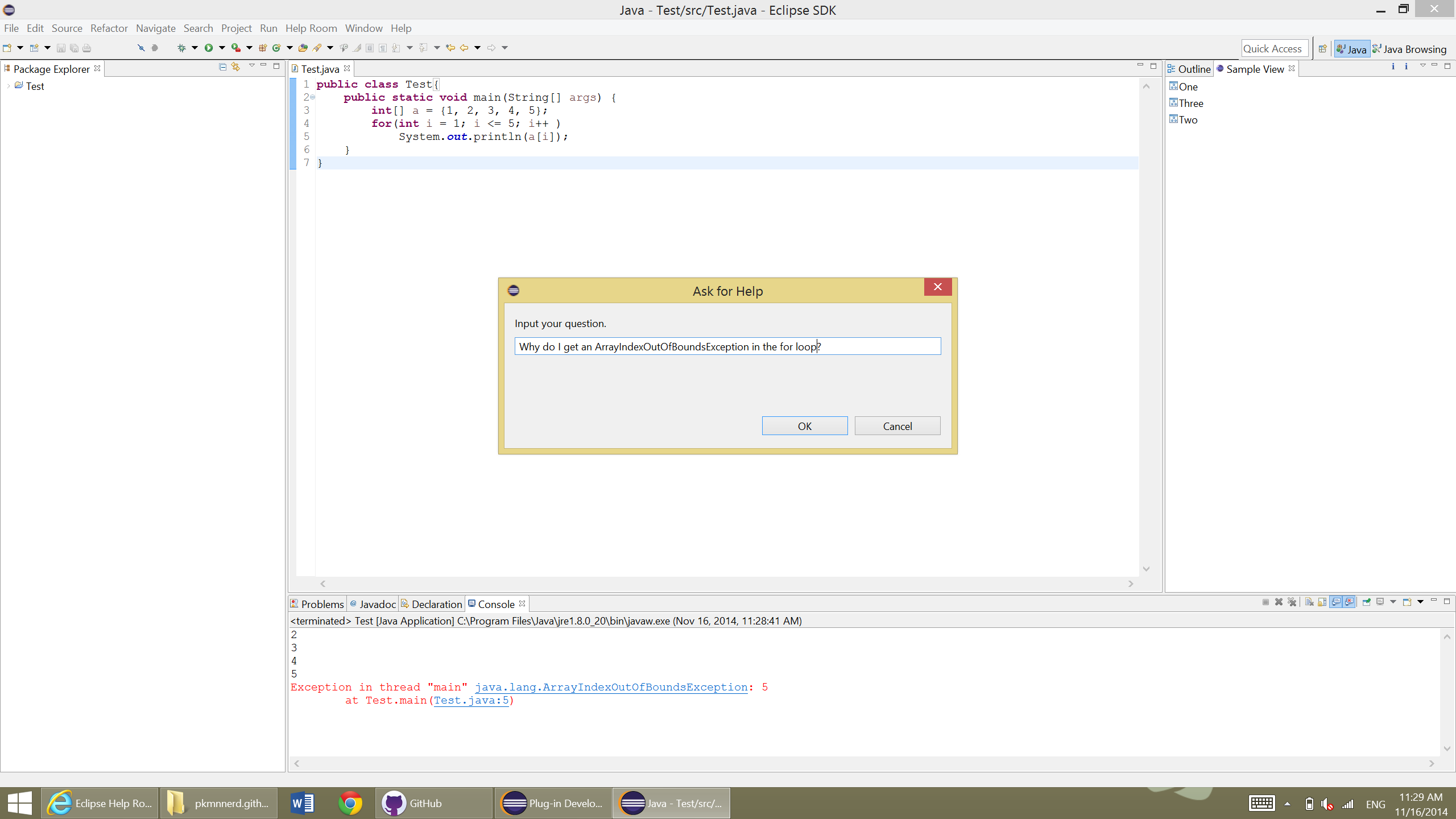Follow the Test.java:5 stack trace link
The image size is (1456, 819).
pyautogui.click(x=471, y=701)
